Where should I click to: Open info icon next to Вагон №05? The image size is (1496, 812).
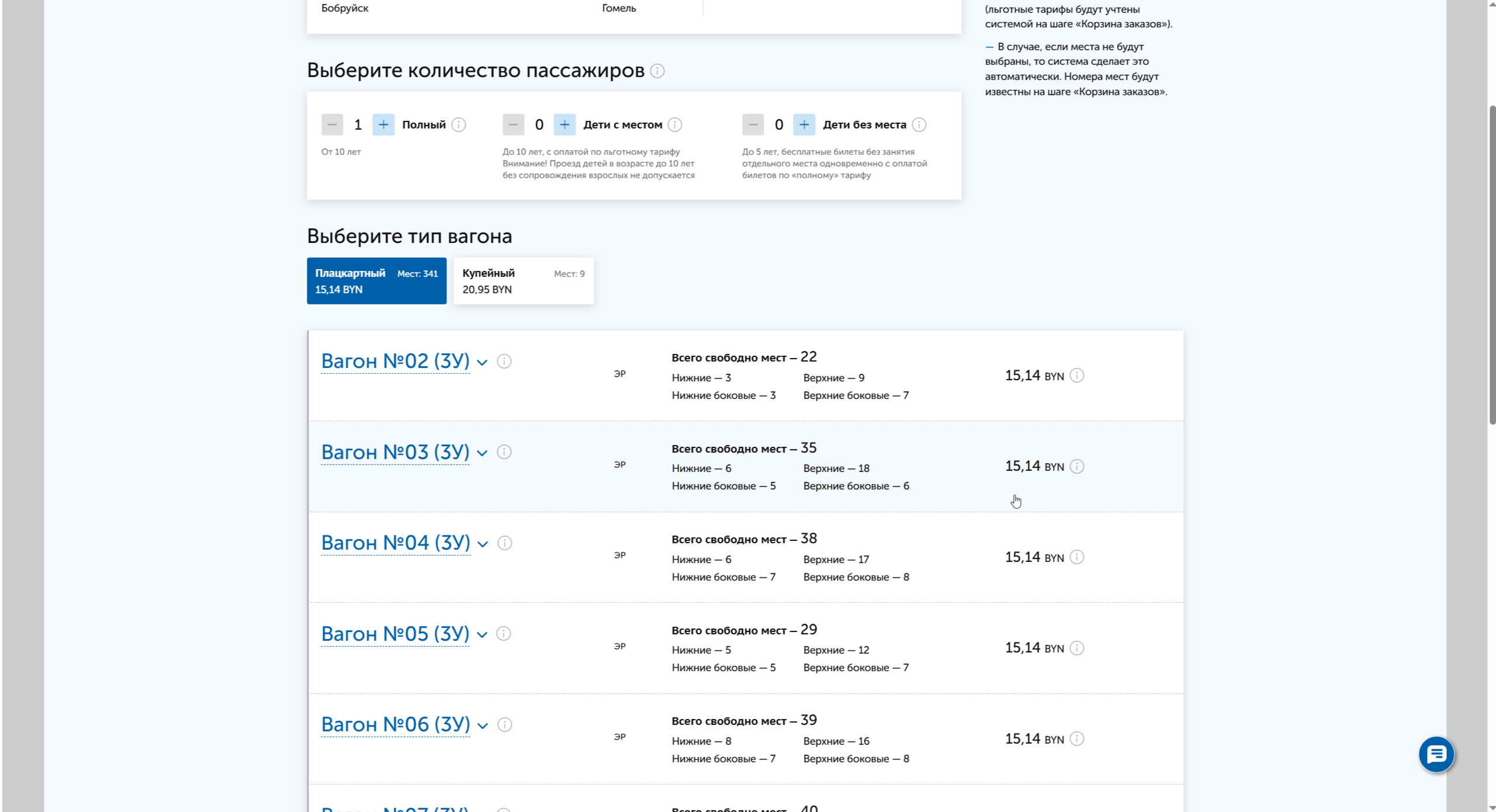504,634
